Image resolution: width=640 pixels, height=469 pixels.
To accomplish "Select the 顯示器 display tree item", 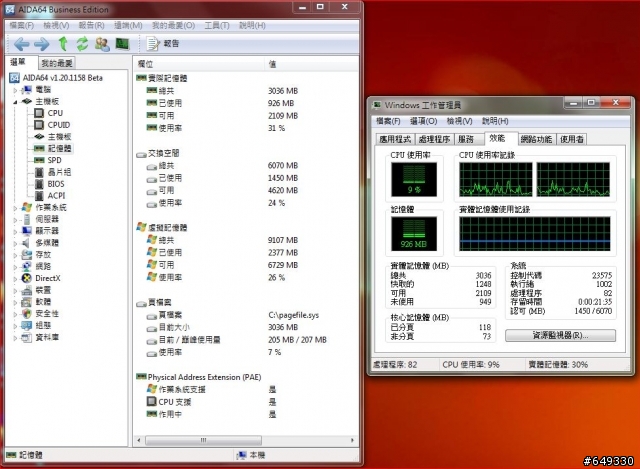I will tap(47, 231).
